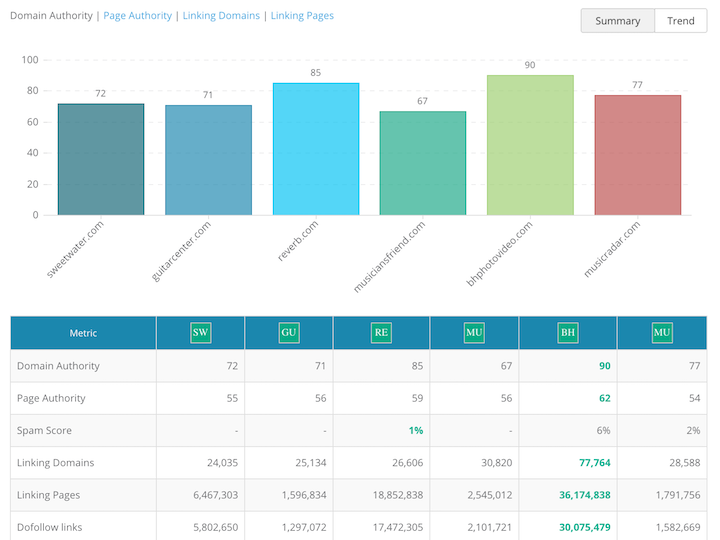
Task: Click the Dofollow links row label
Action: (x=50, y=526)
